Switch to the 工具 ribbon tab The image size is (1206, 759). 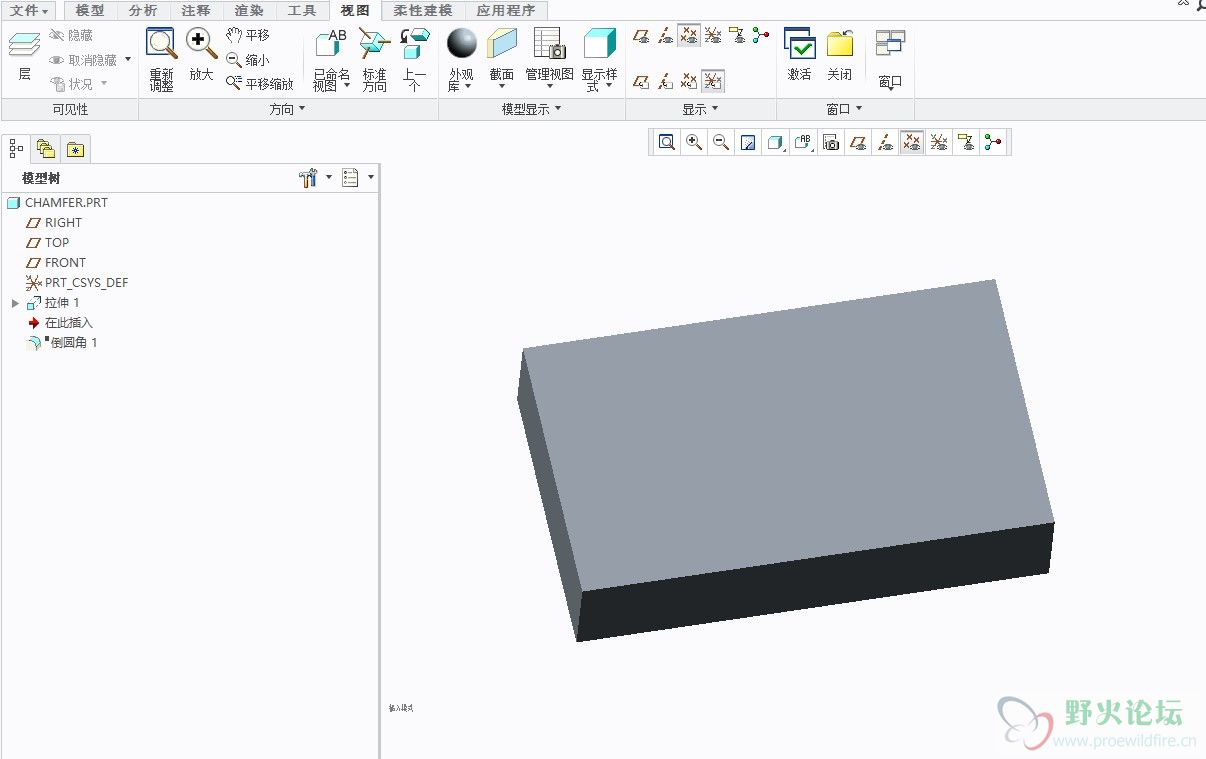302,10
